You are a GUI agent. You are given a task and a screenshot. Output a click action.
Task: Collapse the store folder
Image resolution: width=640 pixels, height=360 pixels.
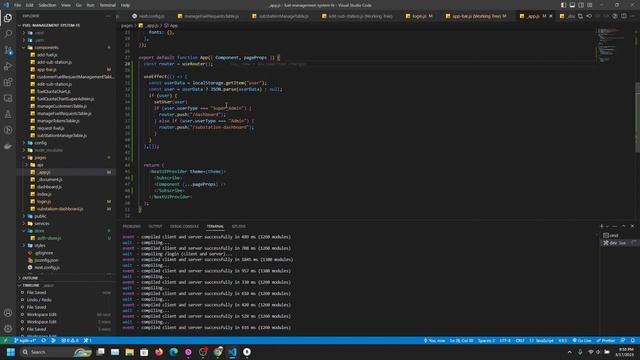[66, 231]
